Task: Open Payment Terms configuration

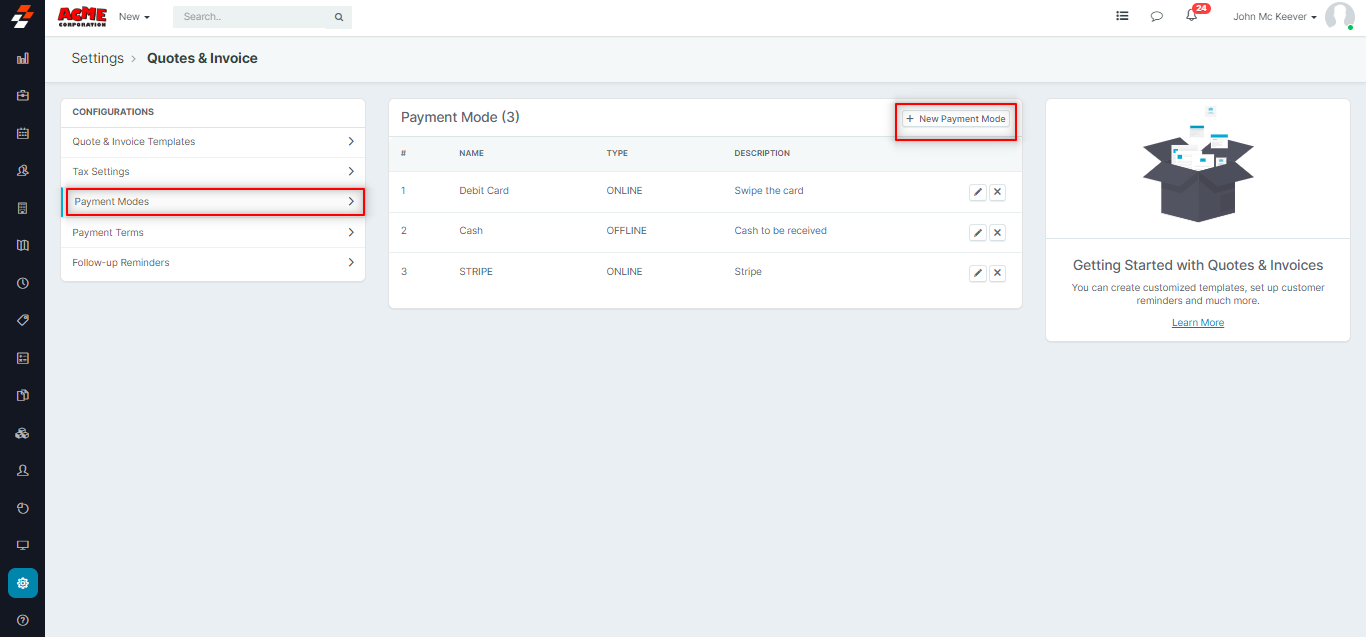Action: [x=213, y=233]
